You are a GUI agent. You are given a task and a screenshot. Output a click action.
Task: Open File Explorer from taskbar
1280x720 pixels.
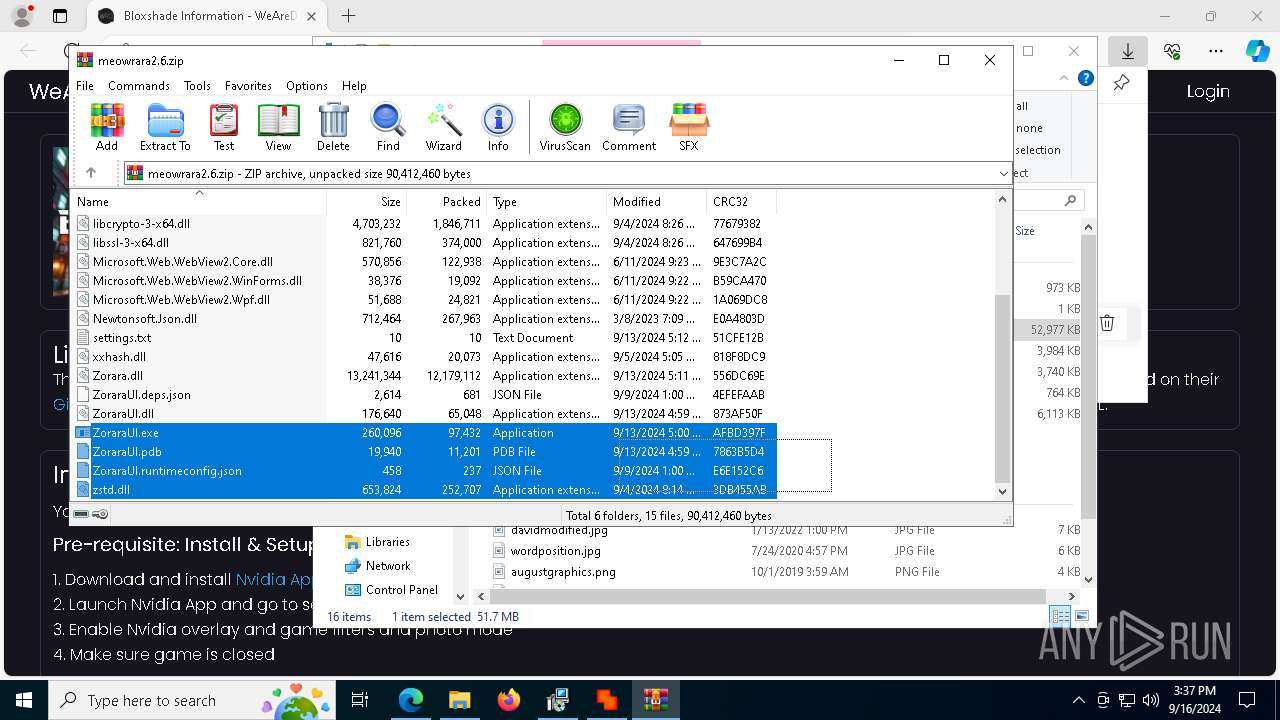pos(460,700)
